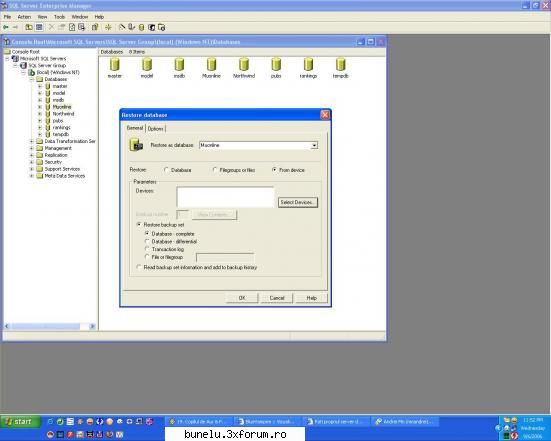Image resolution: width=551 pixels, height=441 pixels.
Task: Click the tree pane horizontal scrollbar
Action: [x=49, y=326]
